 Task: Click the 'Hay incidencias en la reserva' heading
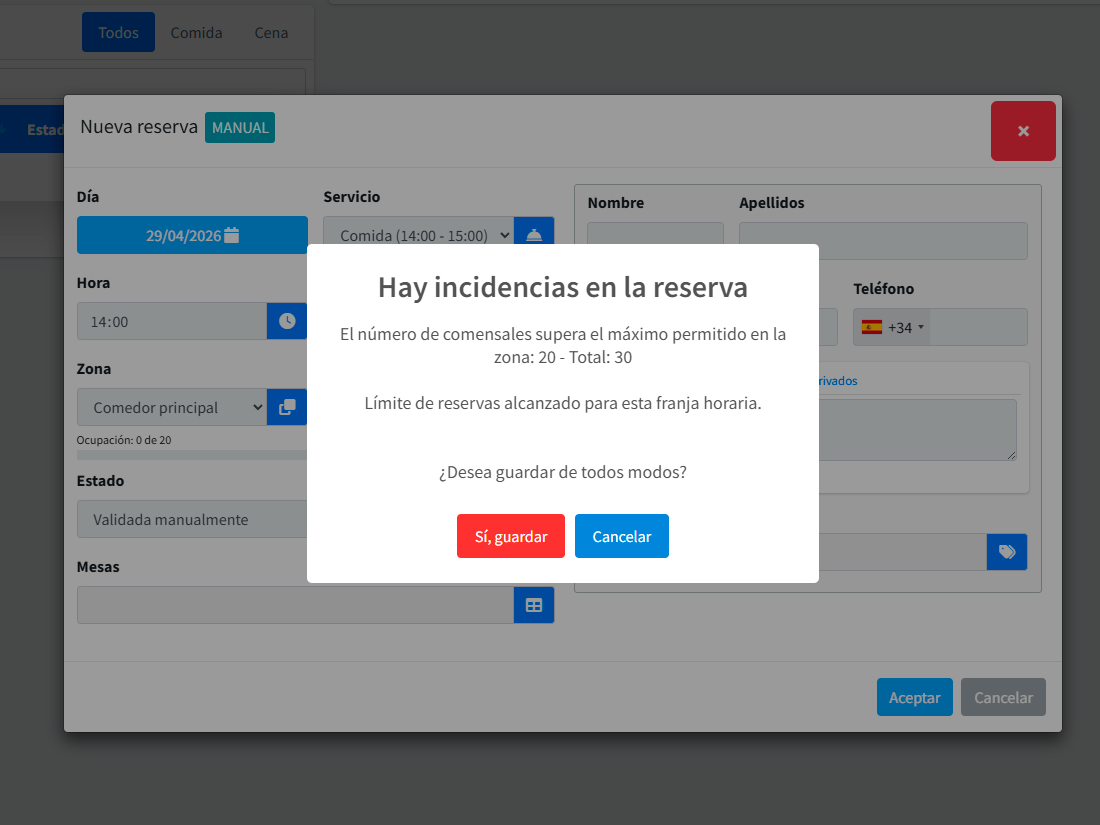[563, 287]
